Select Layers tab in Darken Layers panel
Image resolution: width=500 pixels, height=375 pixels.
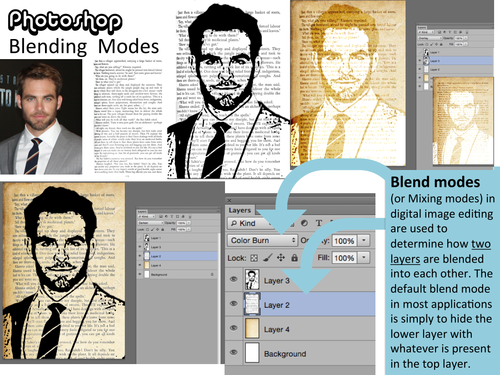click(x=142, y=212)
